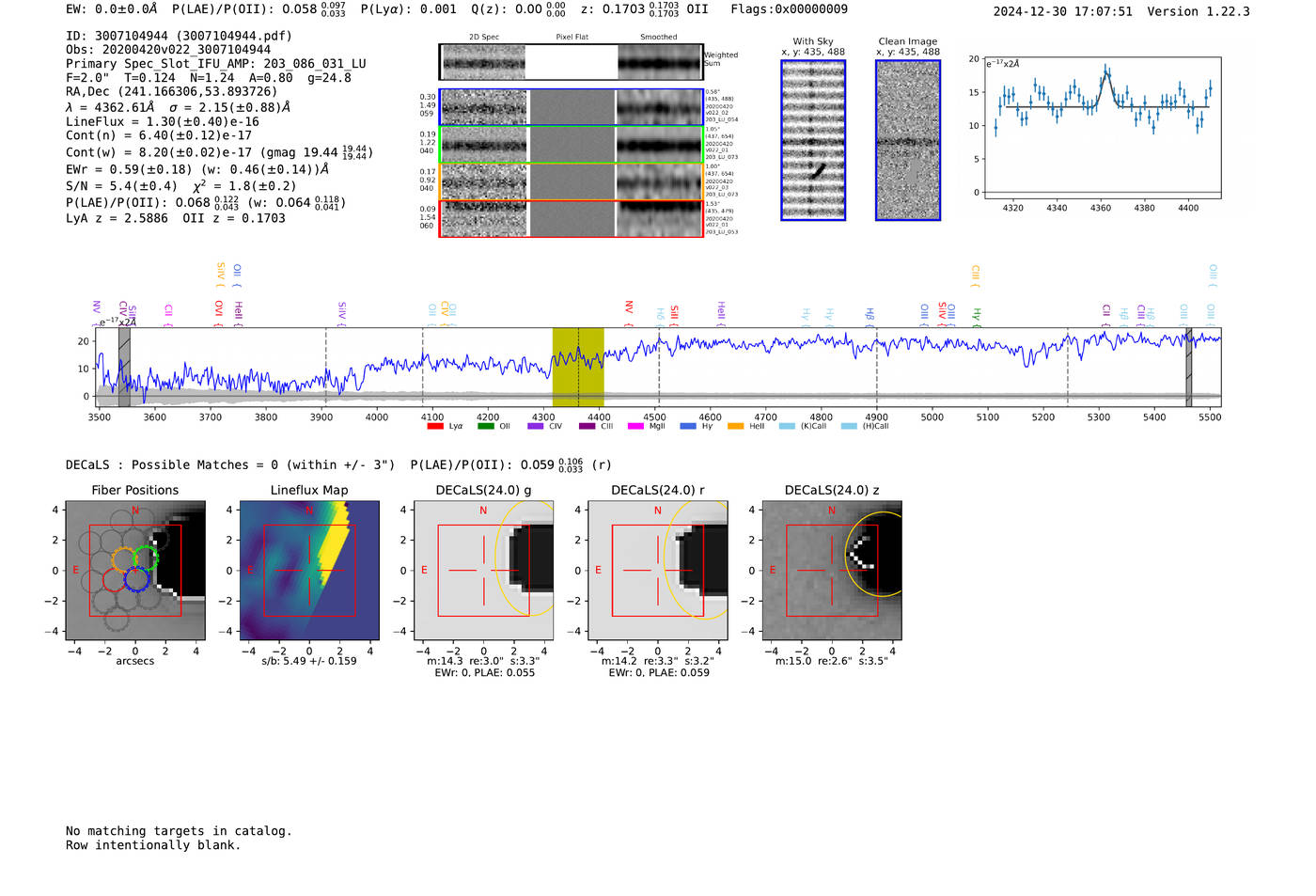Select the green fiber circle in Fiber Positions
The width and height of the screenshot is (1316, 896).
coord(146,558)
